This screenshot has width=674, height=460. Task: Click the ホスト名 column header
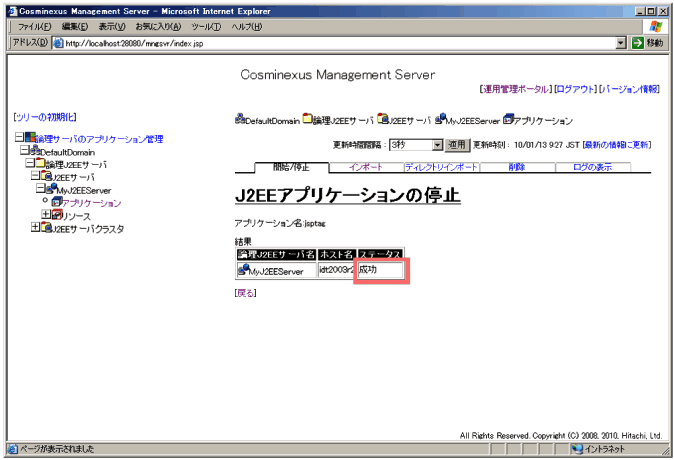pyautogui.click(x=337, y=255)
